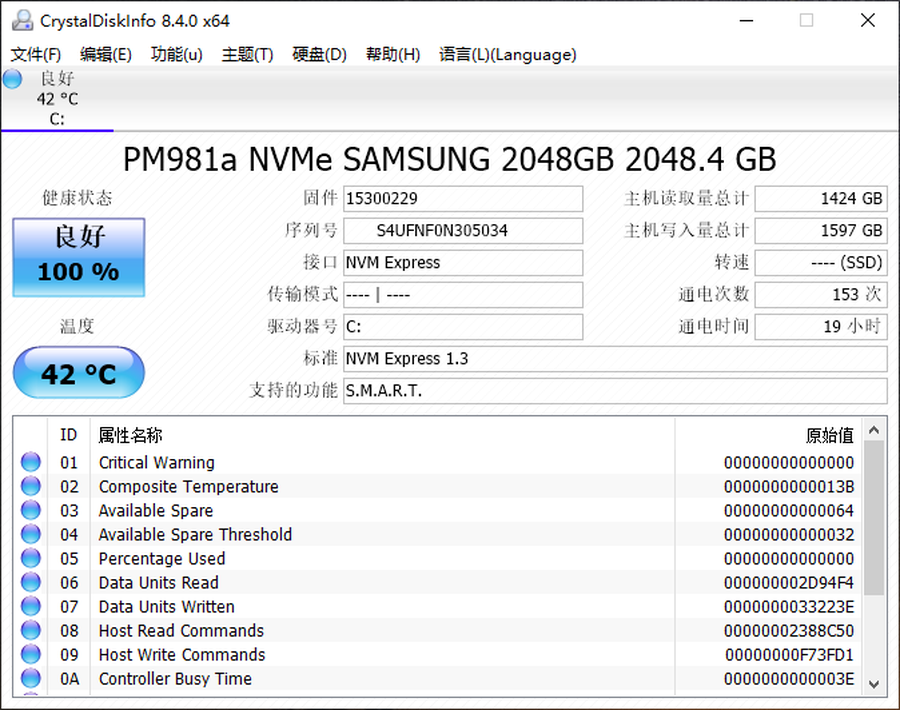
Task: Open the 文件(F) menu
Action: 35,55
